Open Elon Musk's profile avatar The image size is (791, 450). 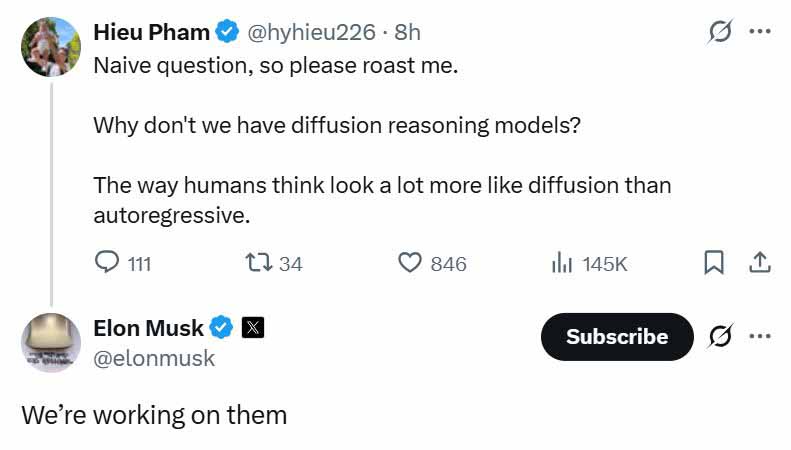click(51, 343)
